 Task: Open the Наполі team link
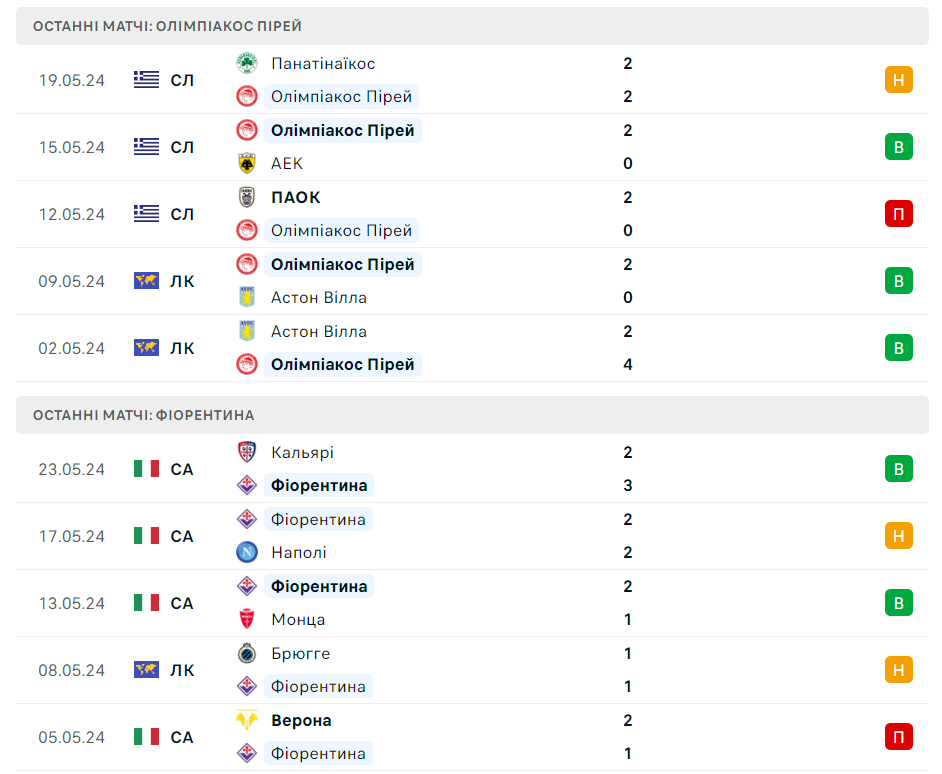298,552
